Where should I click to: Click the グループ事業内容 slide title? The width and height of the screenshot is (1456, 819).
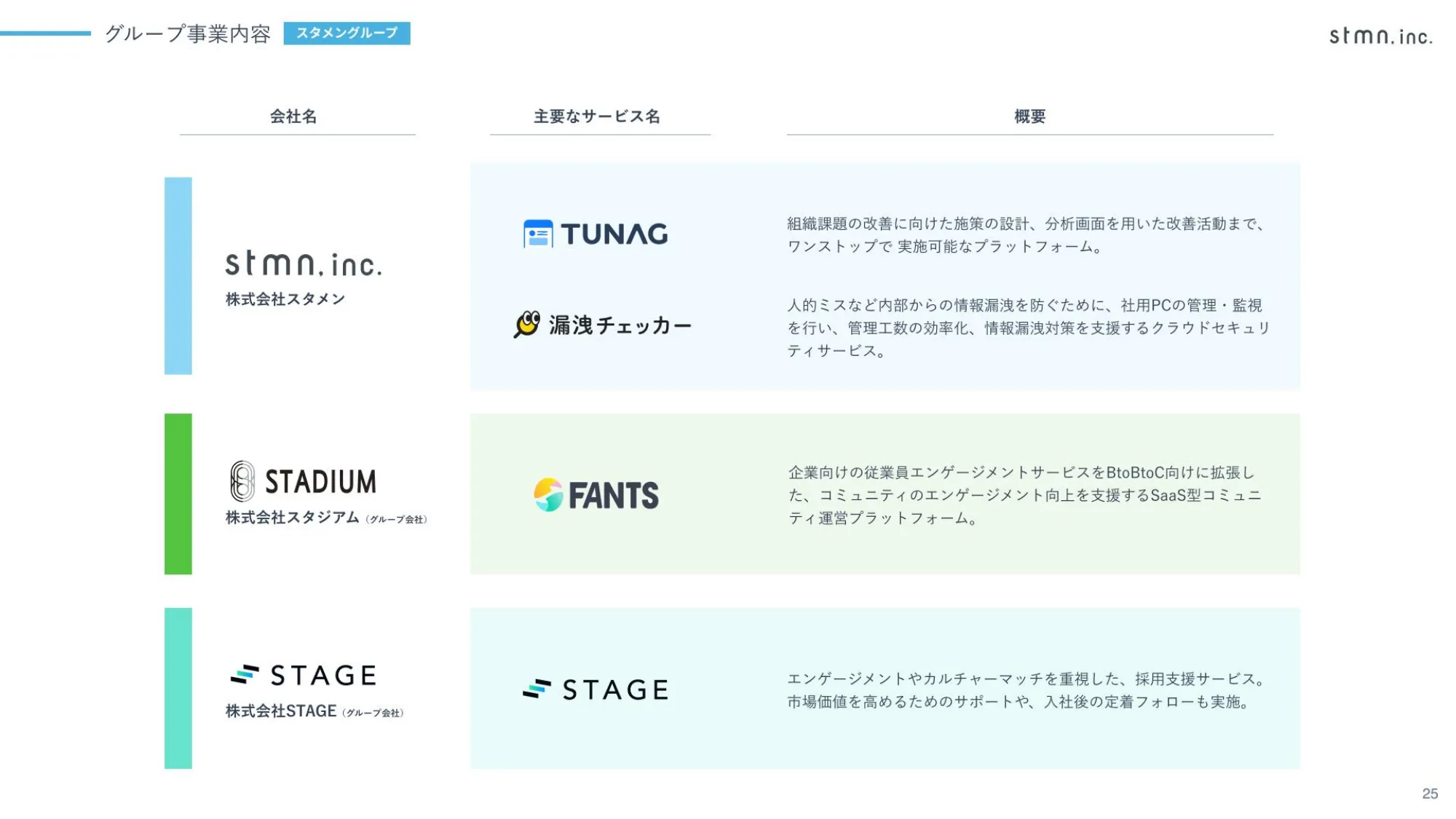(188, 33)
